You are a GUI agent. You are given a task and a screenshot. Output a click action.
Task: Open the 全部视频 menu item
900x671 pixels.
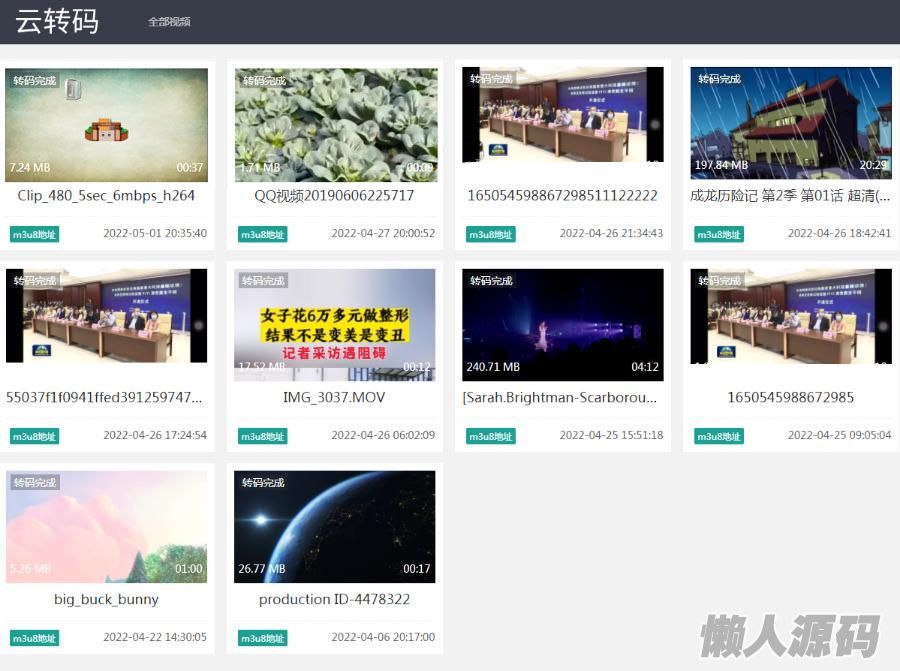pyautogui.click(x=169, y=22)
